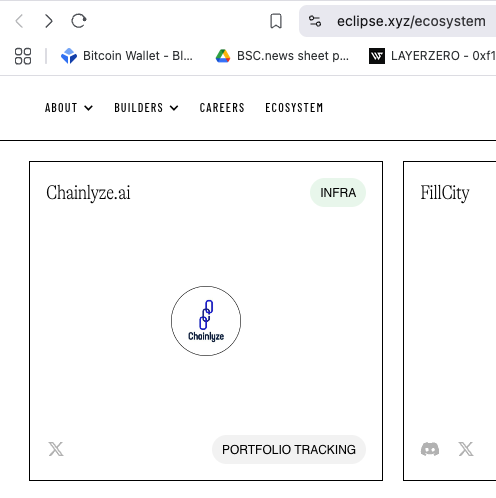Open the LAYERZERO bookmark
Image resolution: width=496 pixels, height=498 pixels.
pos(432,56)
